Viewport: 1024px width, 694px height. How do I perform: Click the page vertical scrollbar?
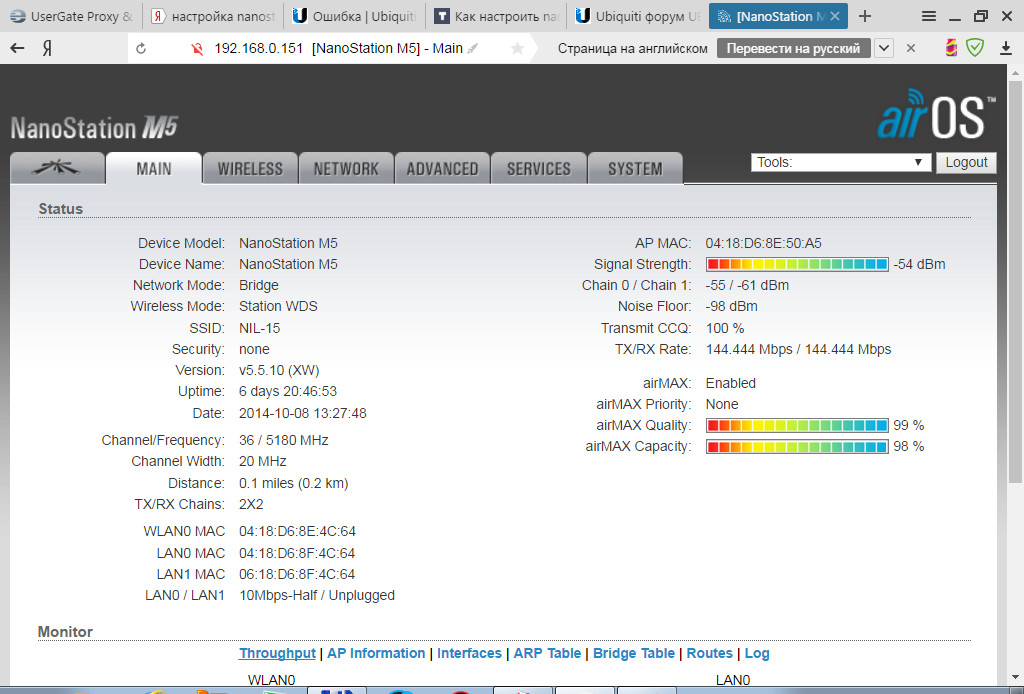tap(1015, 281)
